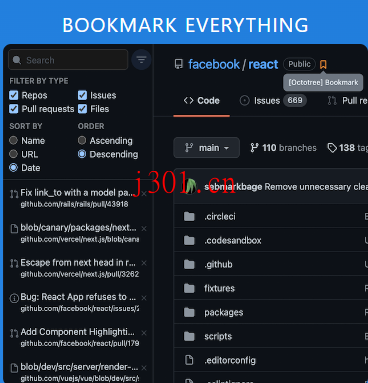Open the blob/dev/src/server/render bookmark
368x383 pixels.
[x=79, y=367]
